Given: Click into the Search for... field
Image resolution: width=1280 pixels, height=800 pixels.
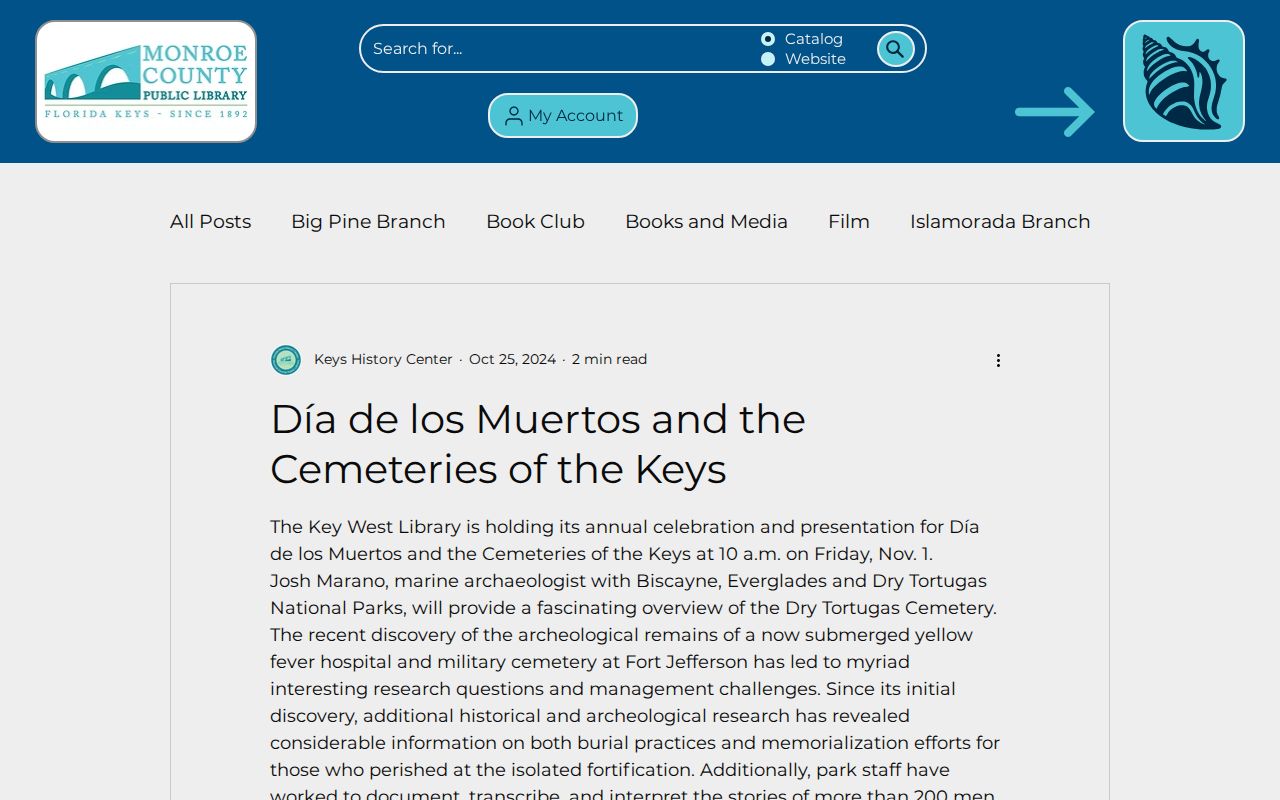Looking at the screenshot, I should (560, 49).
